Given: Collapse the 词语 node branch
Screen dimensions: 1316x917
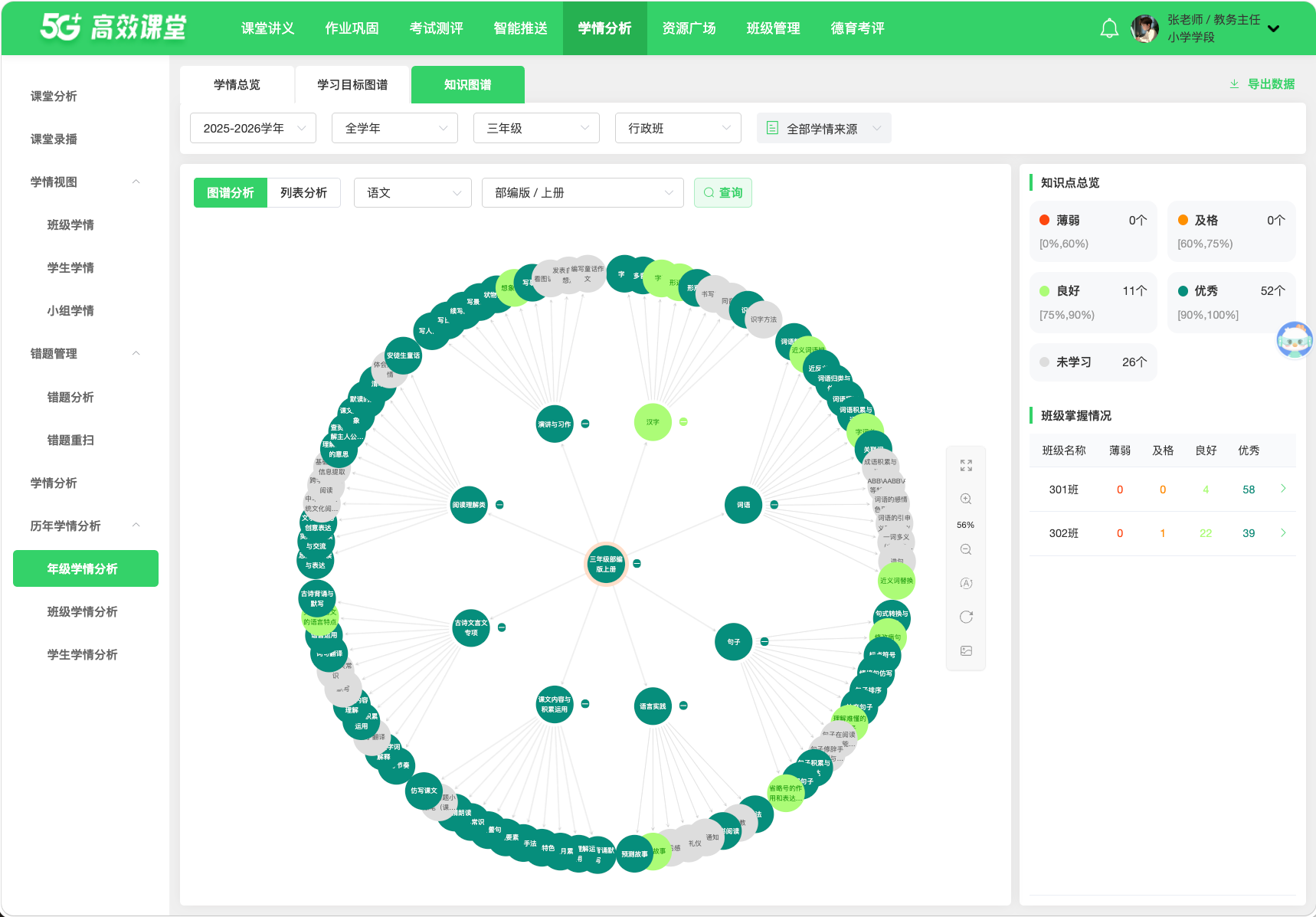Looking at the screenshot, I should click(774, 505).
